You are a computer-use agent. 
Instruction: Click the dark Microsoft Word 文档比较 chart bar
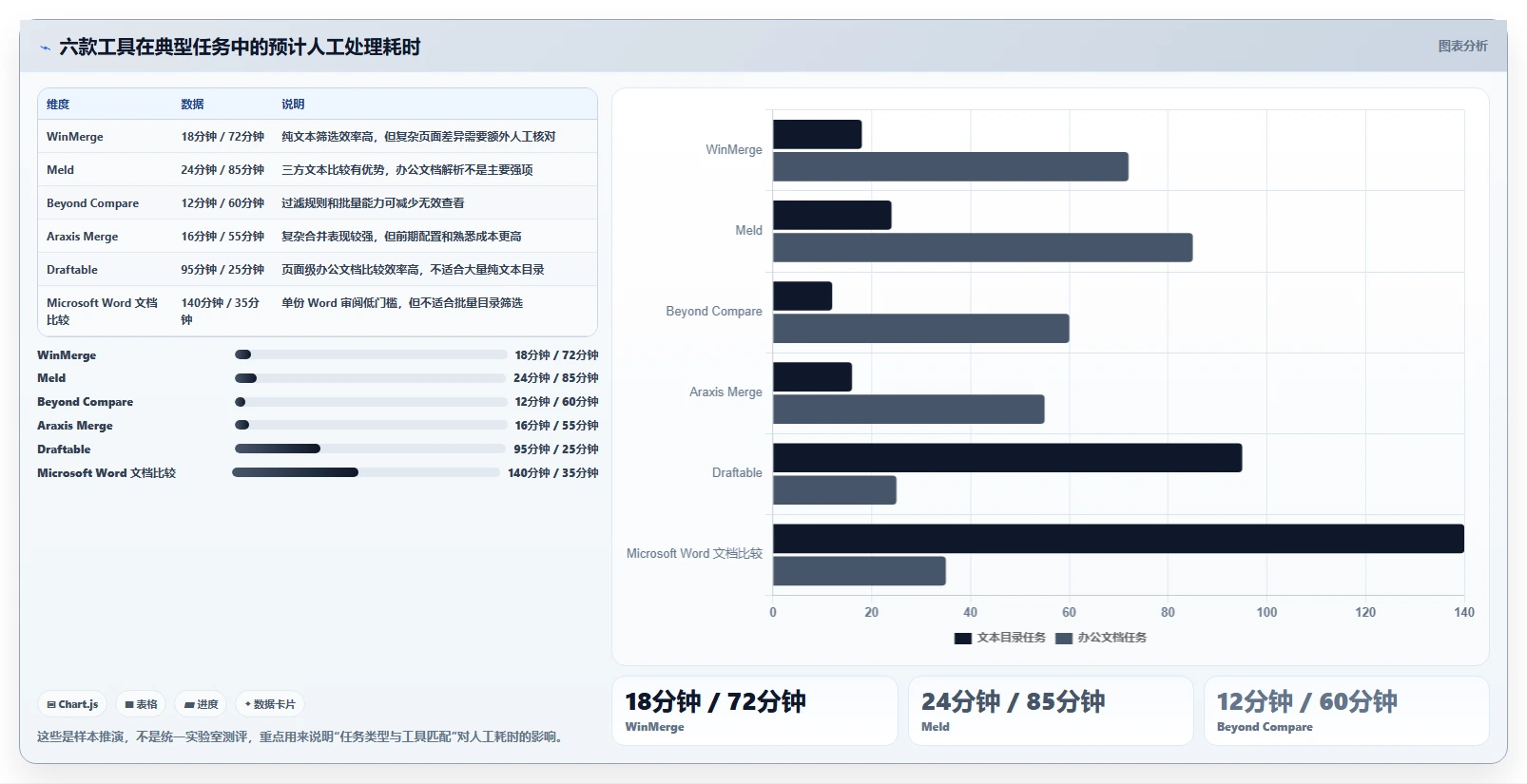tap(1118, 538)
